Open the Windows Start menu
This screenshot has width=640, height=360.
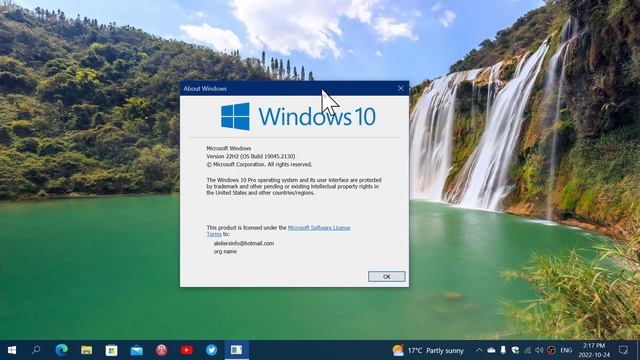pyautogui.click(x=12, y=350)
